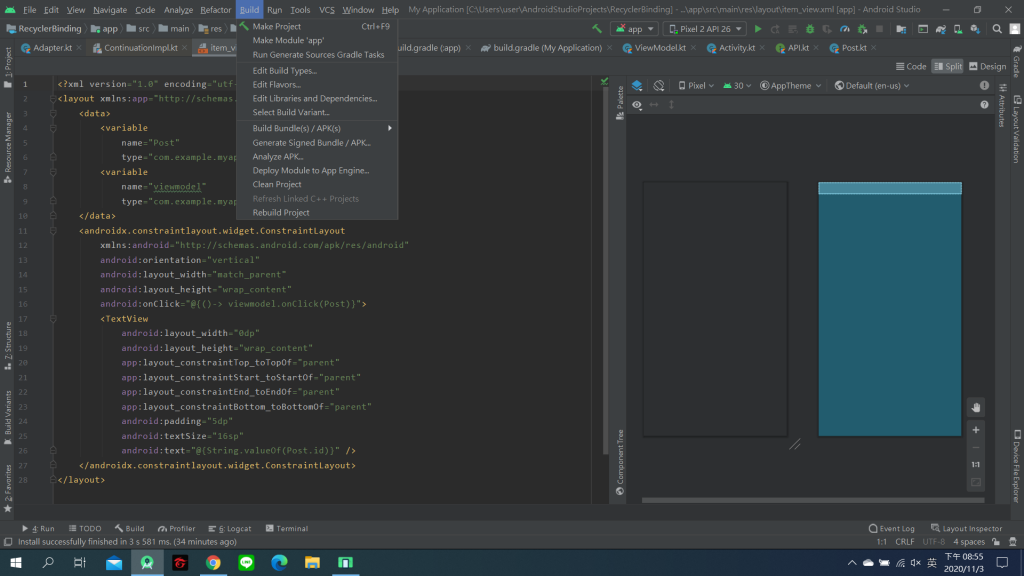Open the Profiler tool window

[x=176, y=528]
